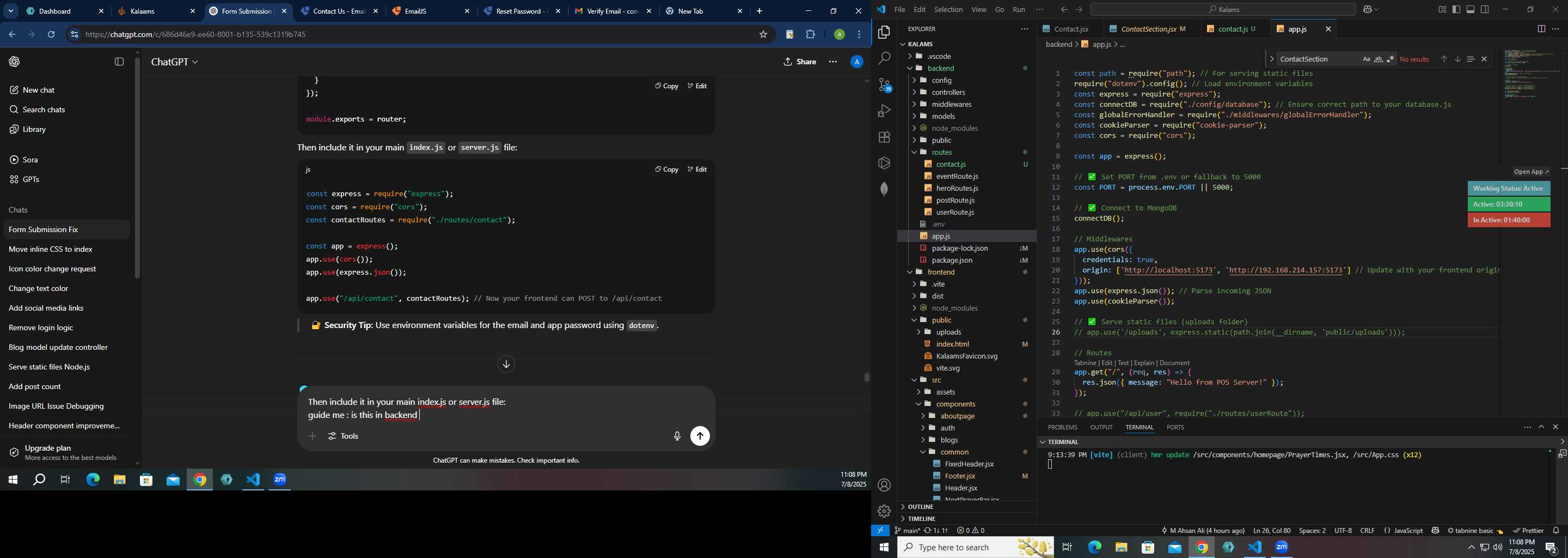This screenshot has height=558, width=1568.
Task: Open Extensions view in activity bar
Action: tap(884, 137)
